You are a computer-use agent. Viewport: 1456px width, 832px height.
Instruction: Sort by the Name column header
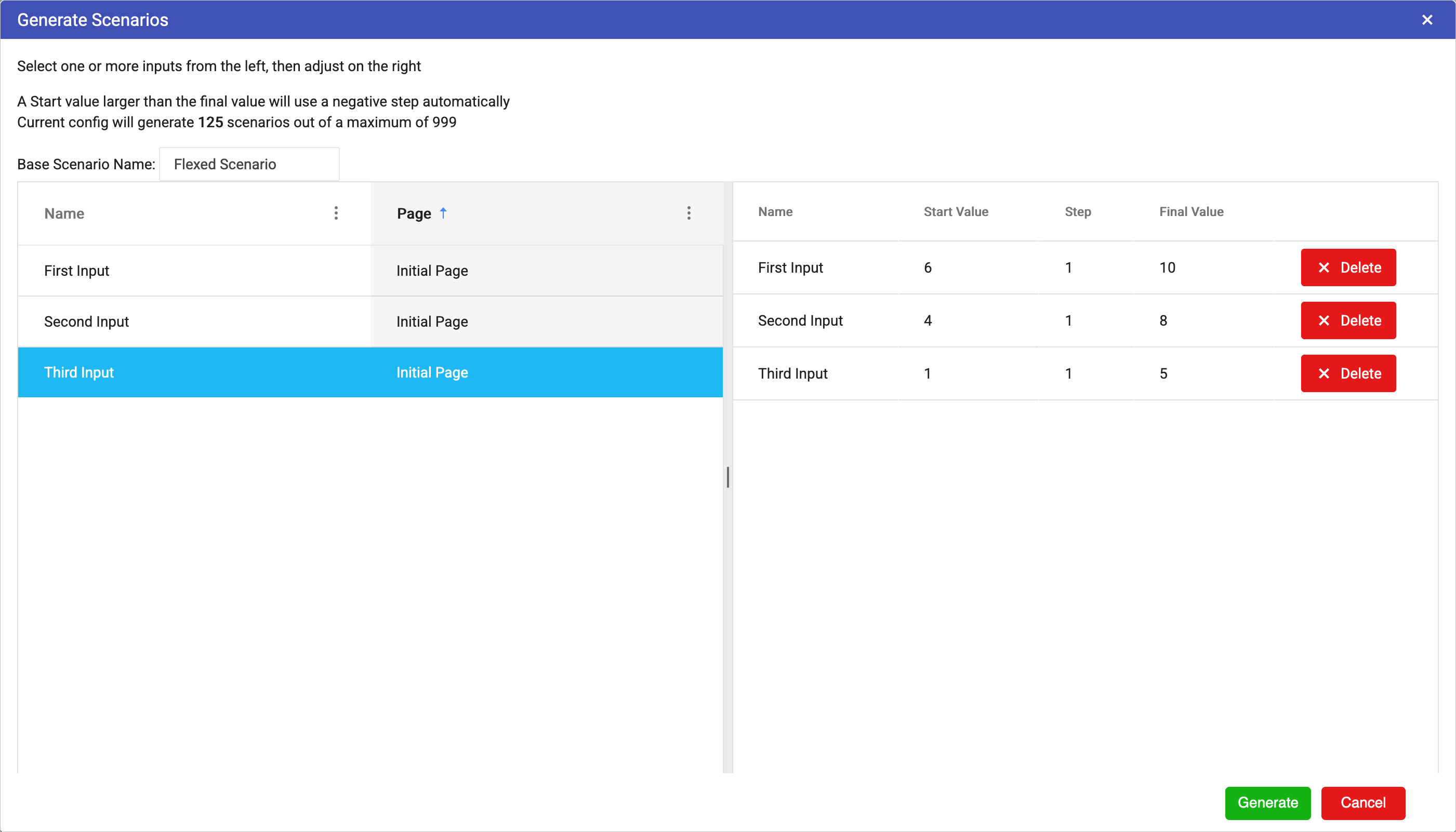[x=64, y=214]
